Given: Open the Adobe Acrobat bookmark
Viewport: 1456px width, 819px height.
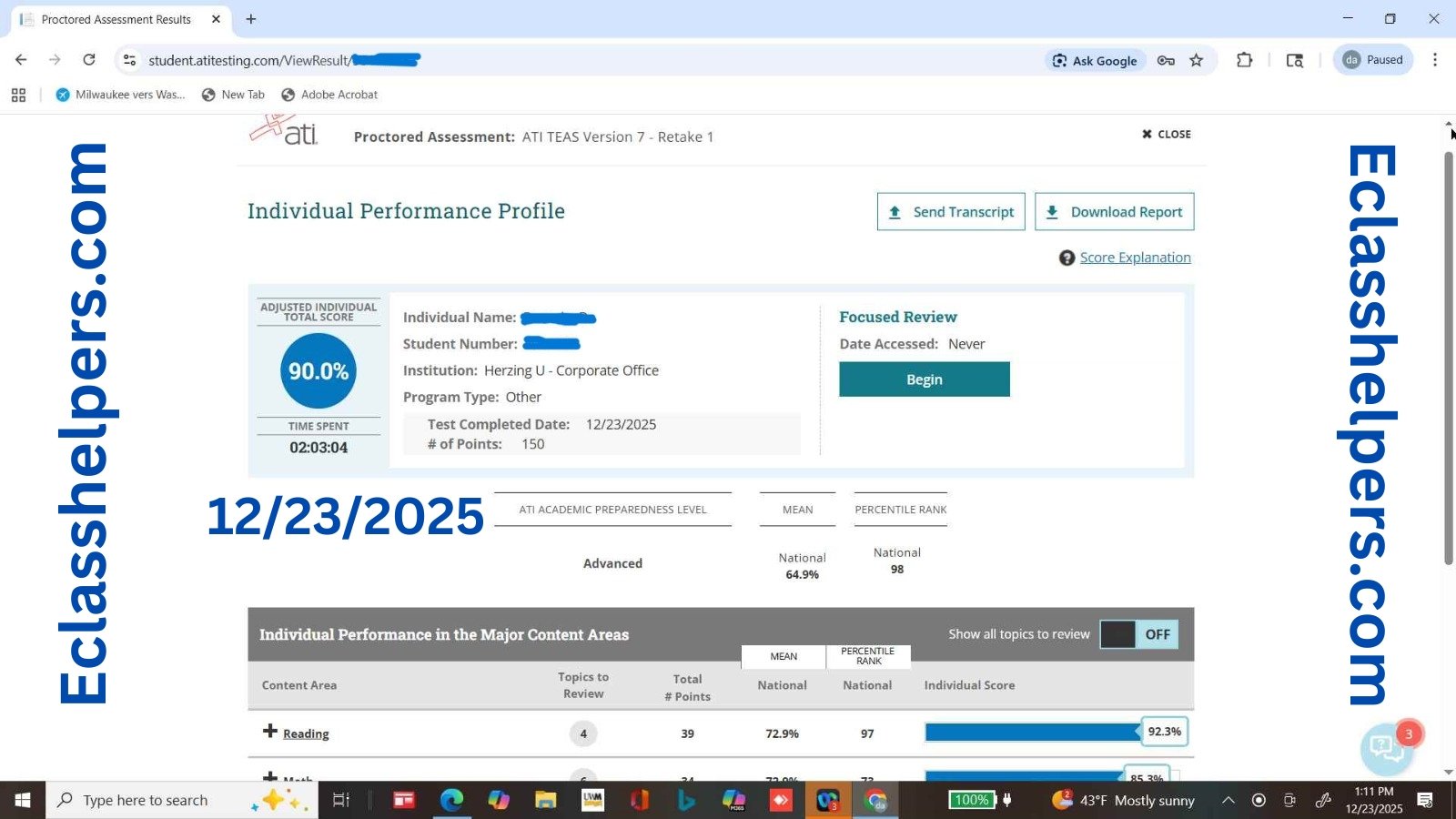Looking at the screenshot, I should (329, 95).
